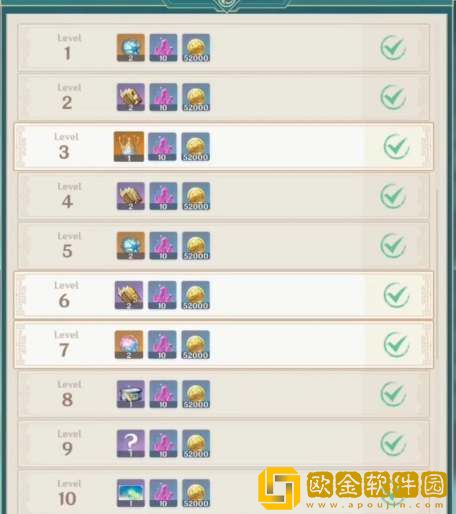The width and height of the screenshot is (456, 514).
Task: Open the Level 3 orange chalice reward icon
Action: 129,147
